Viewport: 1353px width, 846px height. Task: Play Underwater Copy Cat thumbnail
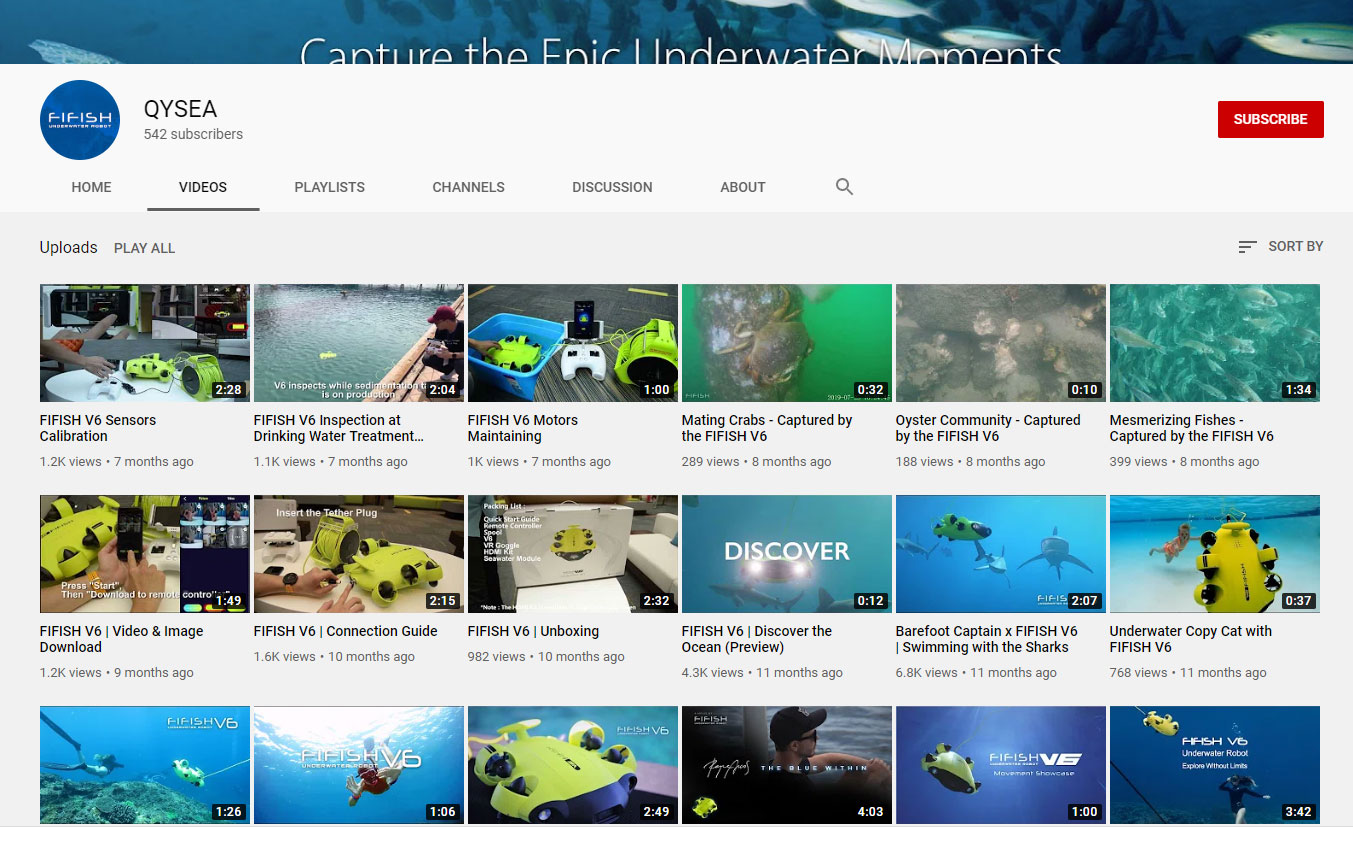1215,554
